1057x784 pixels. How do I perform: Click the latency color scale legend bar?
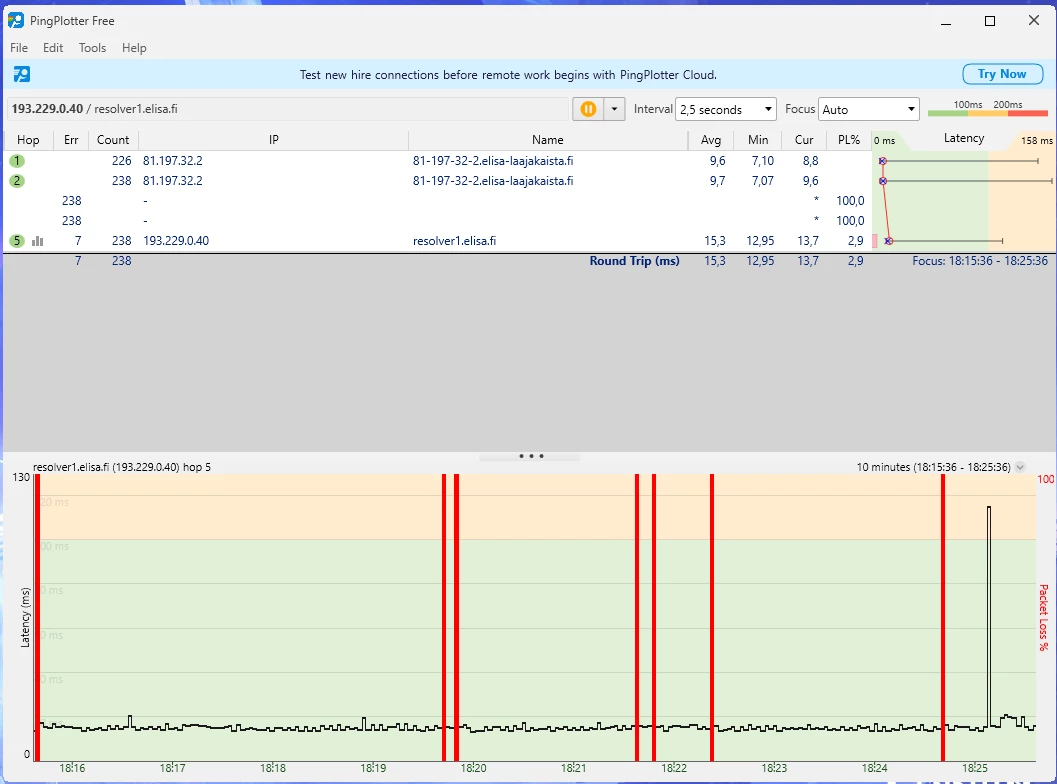tap(986, 113)
